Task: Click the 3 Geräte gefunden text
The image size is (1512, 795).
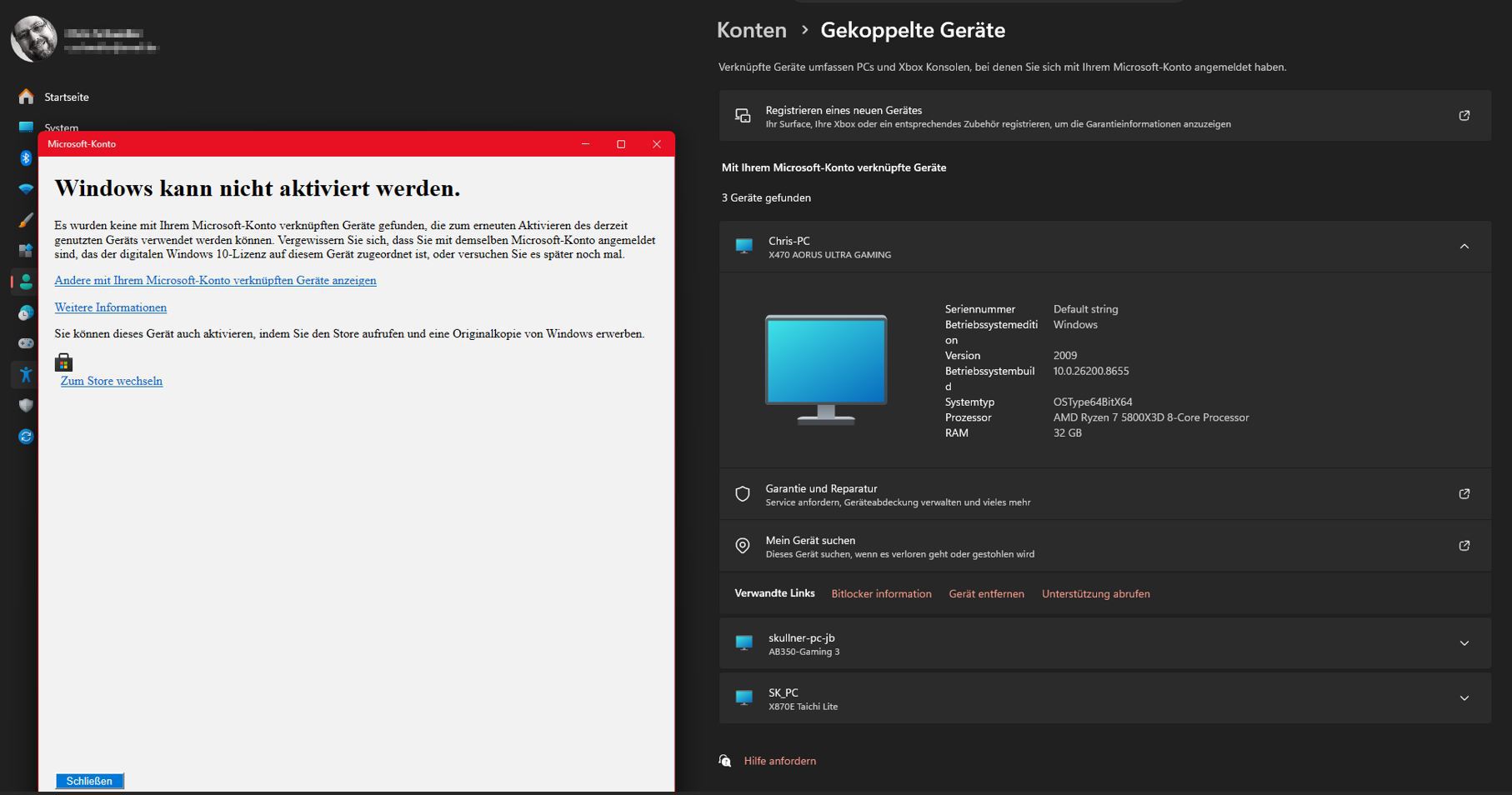Action: [x=766, y=197]
